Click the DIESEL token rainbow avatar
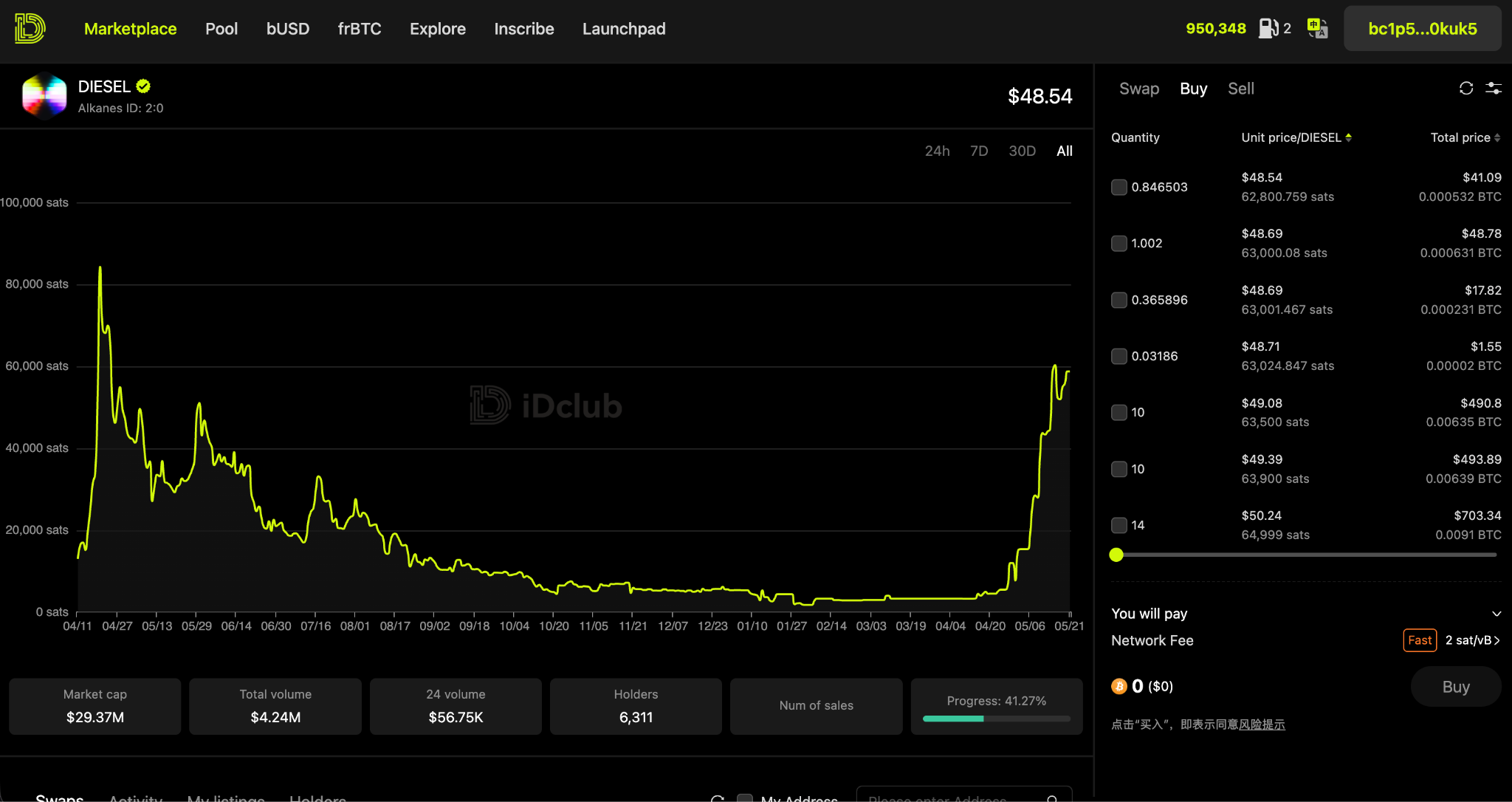Screen dimensions: 1512x802 click(44, 96)
